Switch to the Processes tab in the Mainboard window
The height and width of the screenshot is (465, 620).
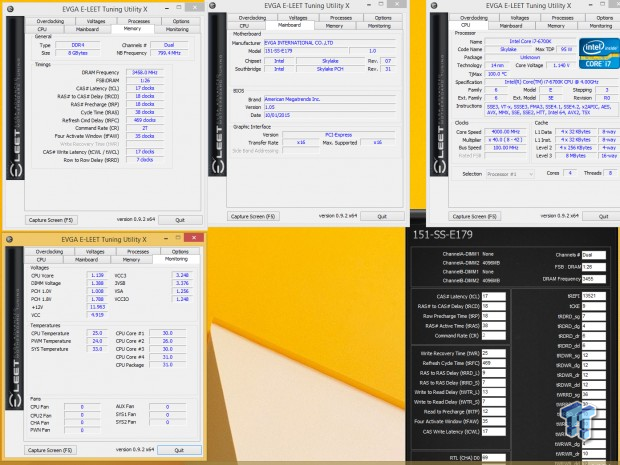tap(340, 18)
